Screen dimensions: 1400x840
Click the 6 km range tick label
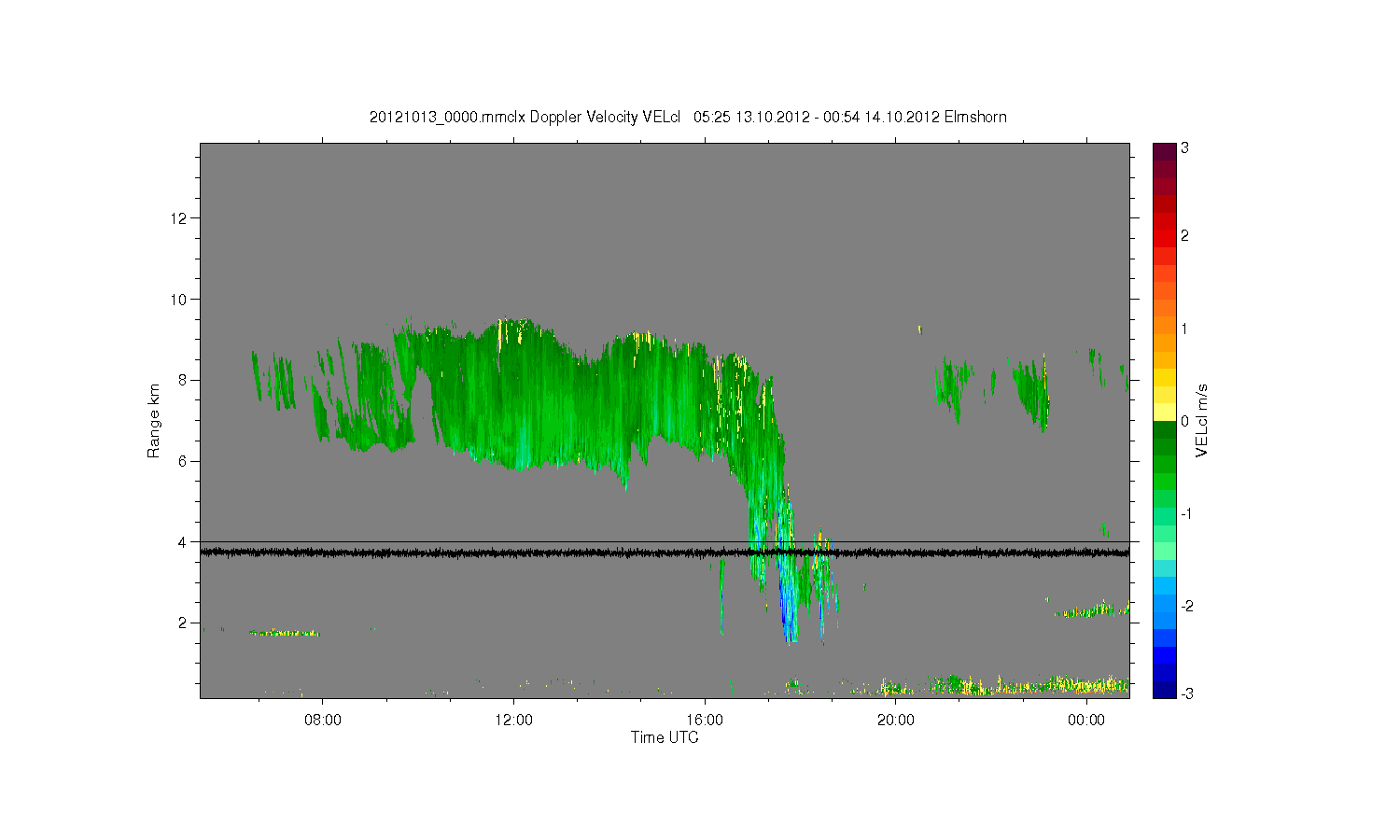(x=184, y=461)
